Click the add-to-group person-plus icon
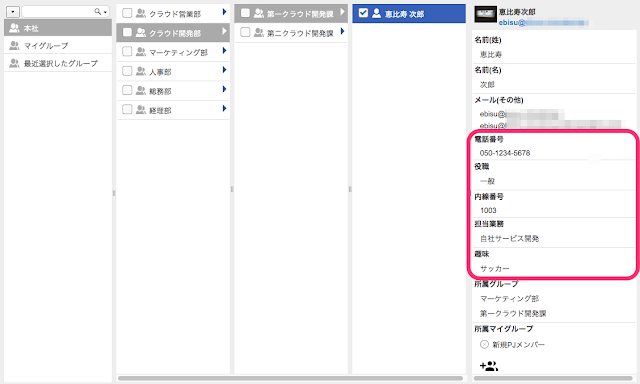640x384 pixels. click(489, 366)
